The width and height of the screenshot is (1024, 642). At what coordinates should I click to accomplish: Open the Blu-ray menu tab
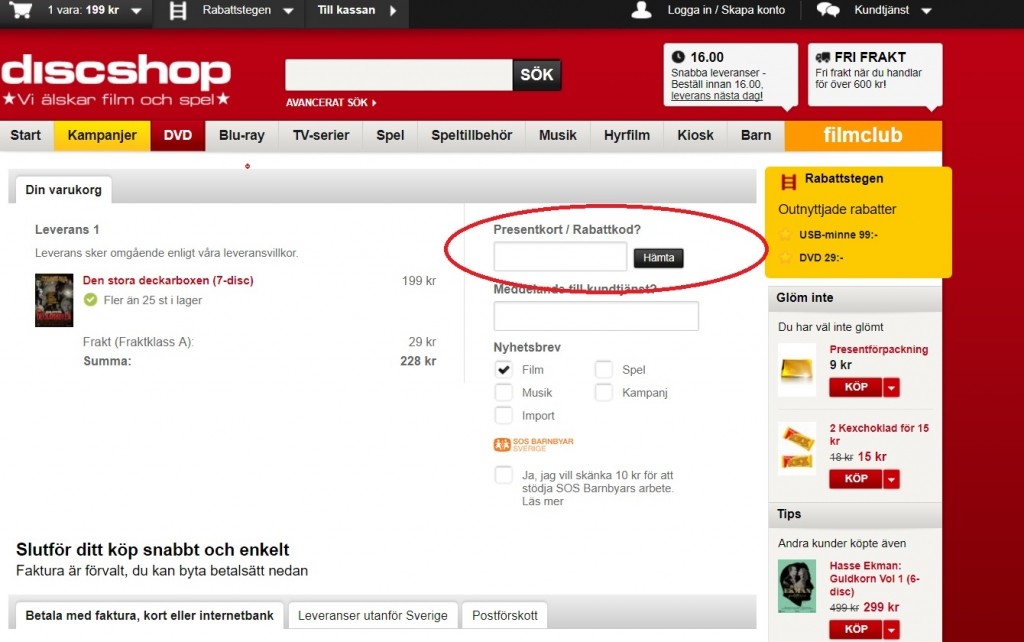[242, 135]
